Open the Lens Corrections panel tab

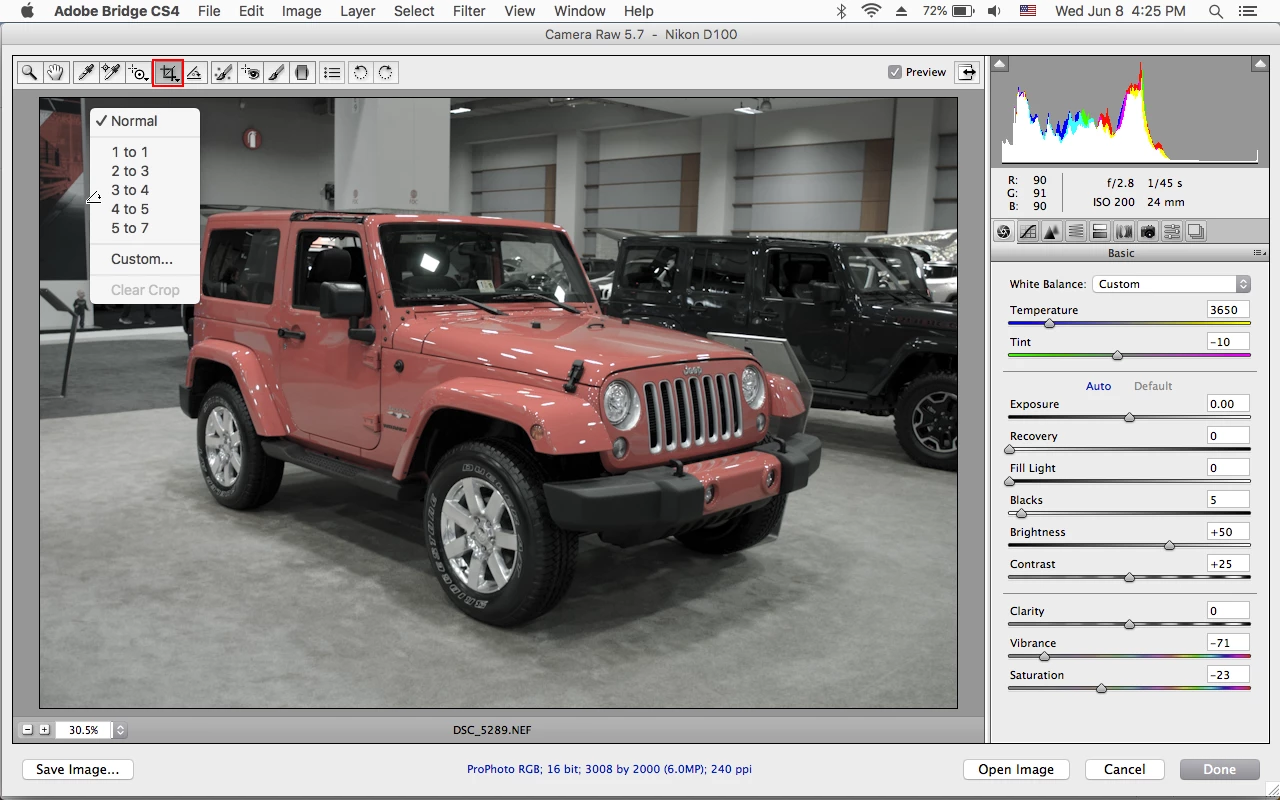pos(1124,232)
